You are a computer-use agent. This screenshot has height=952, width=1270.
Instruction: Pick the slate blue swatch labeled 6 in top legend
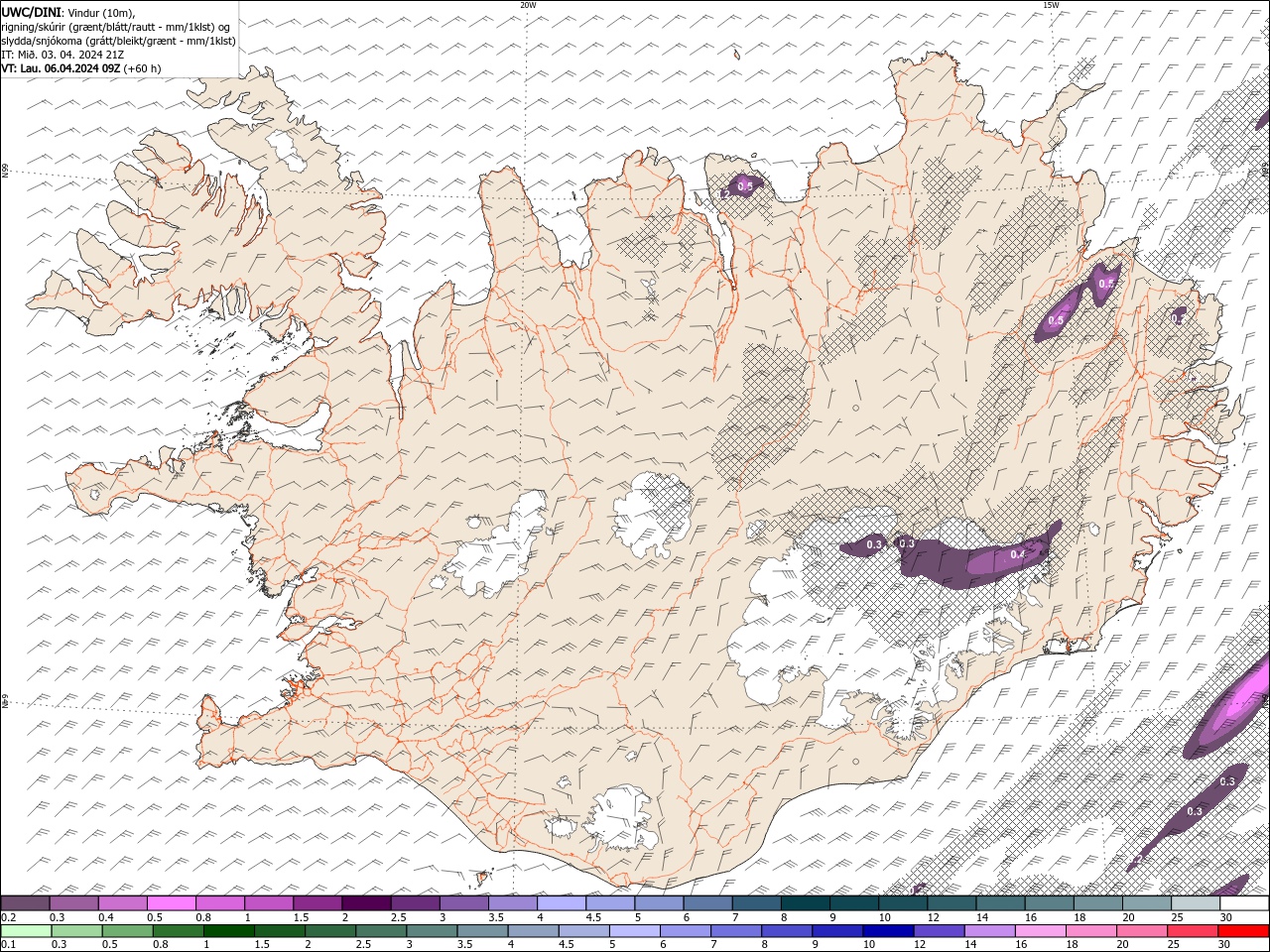click(x=706, y=903)
